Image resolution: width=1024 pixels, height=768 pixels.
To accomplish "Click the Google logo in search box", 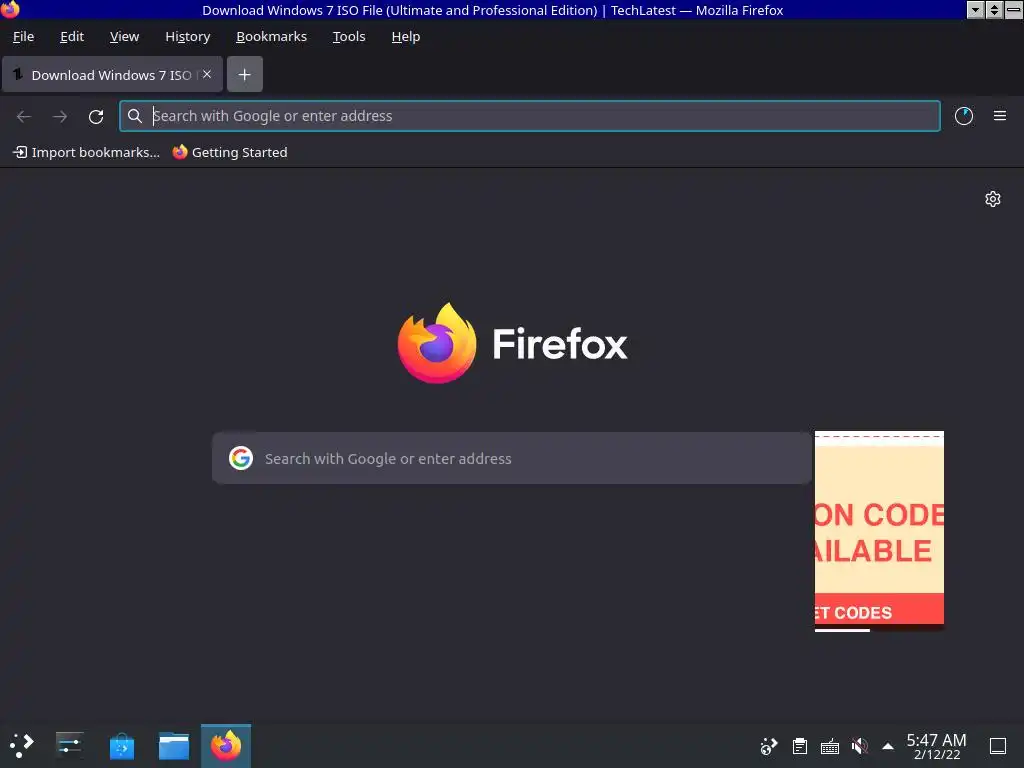I will click(x=241, y=458).
